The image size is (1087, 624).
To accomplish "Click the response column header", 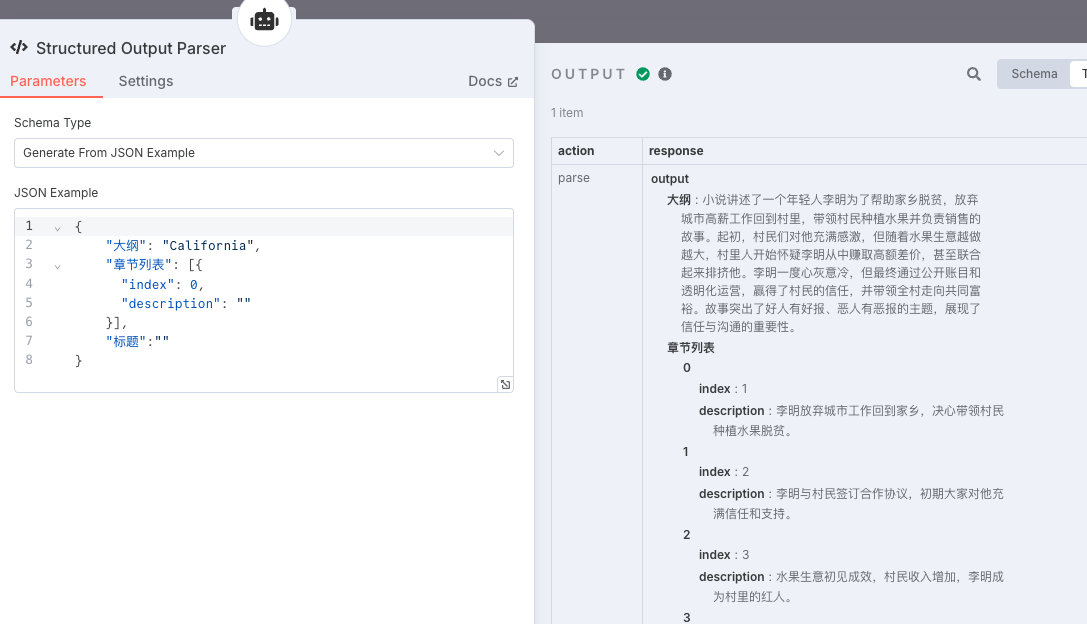I will tap(676, 150).
